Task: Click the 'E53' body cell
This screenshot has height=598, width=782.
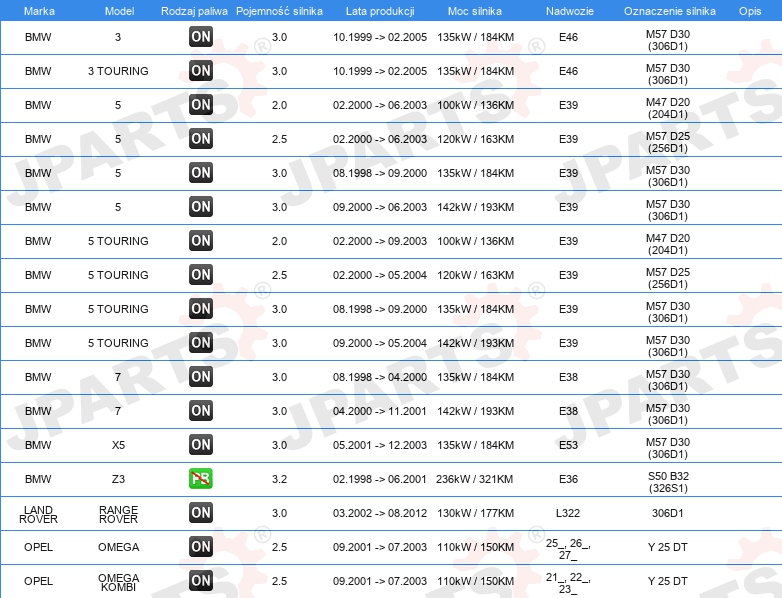Action: click(568, 445)
